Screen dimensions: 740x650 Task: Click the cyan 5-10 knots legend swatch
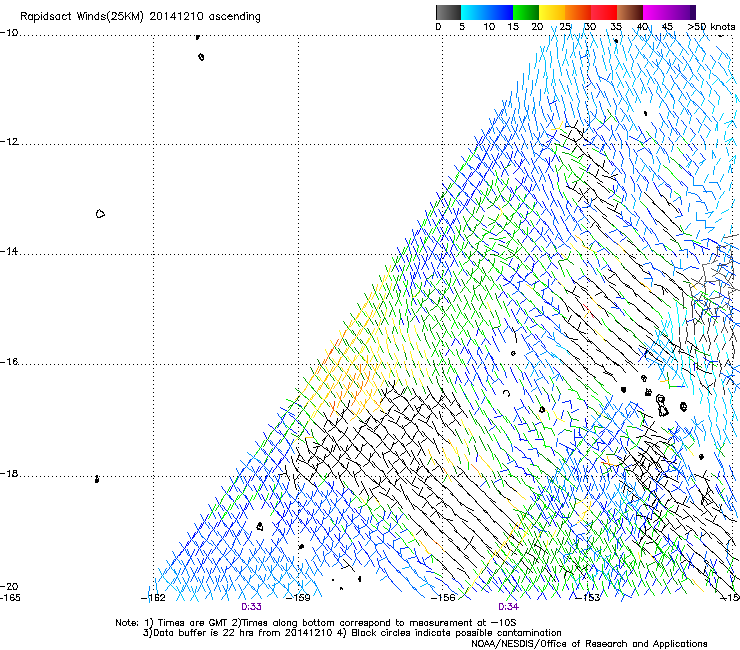(474, 12)
